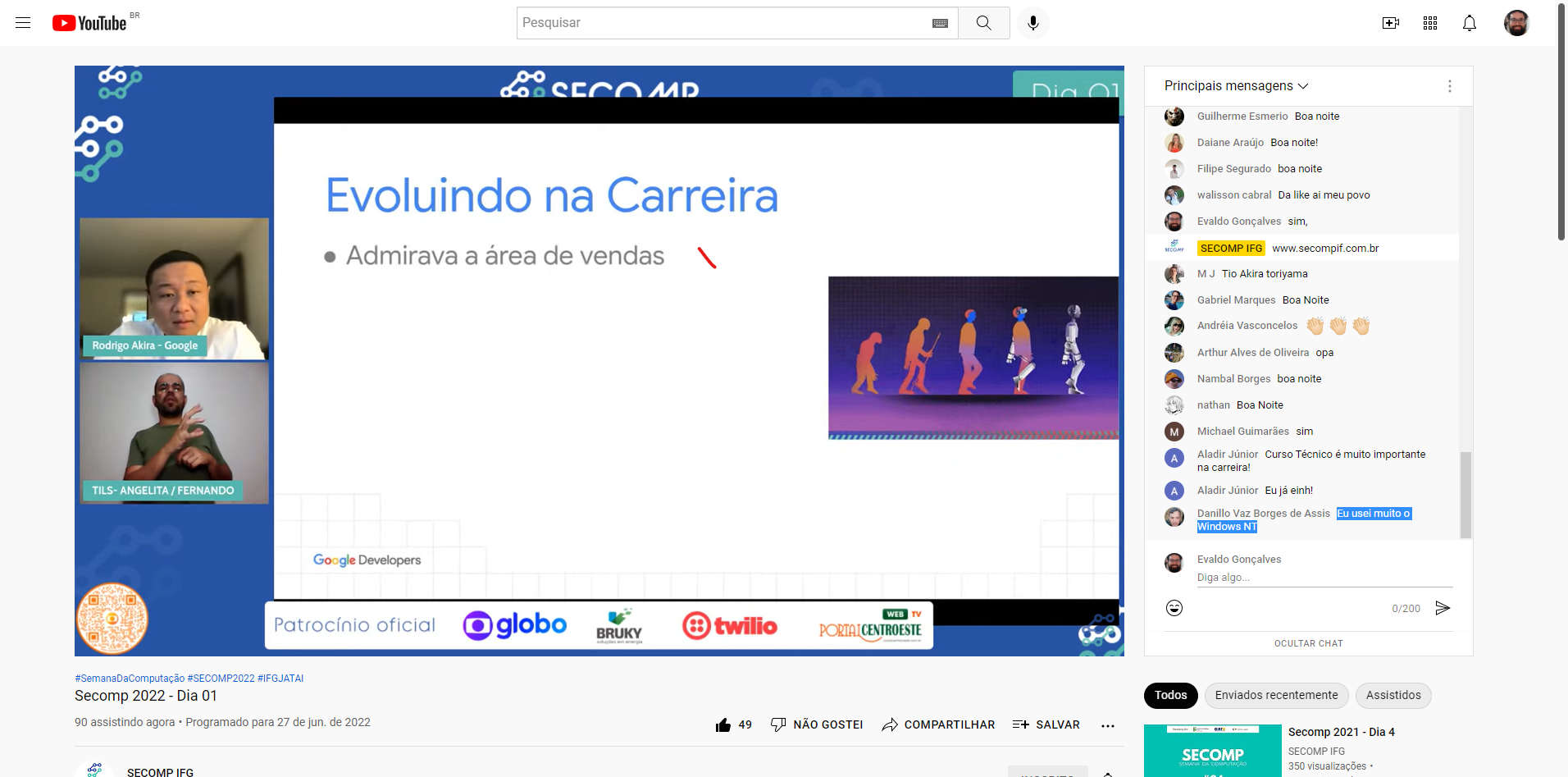
Task: Save video with SALVAR button
Action: [1046, 724]
